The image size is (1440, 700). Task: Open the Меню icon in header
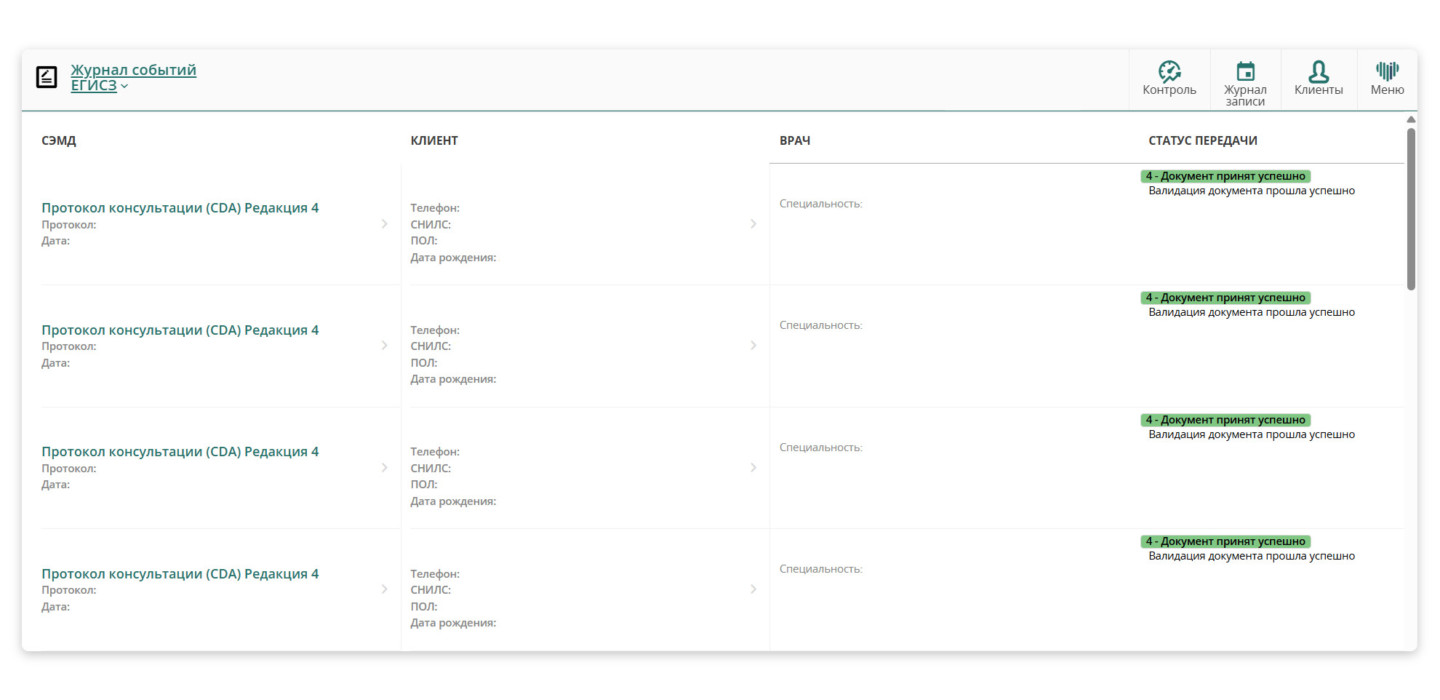[1387, 72]
